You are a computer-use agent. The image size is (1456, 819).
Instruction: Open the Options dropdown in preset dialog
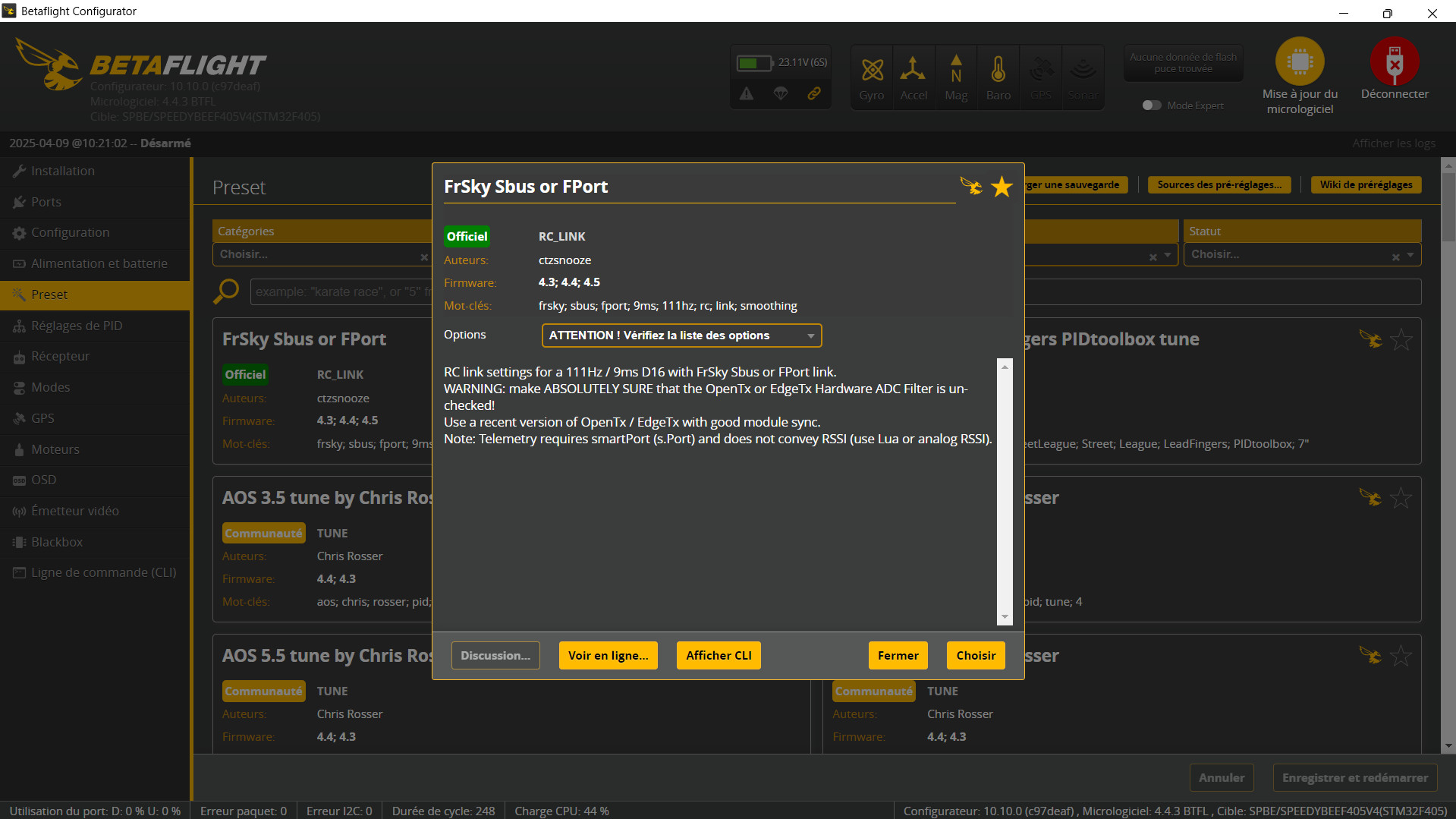click(x=681, y=335)
